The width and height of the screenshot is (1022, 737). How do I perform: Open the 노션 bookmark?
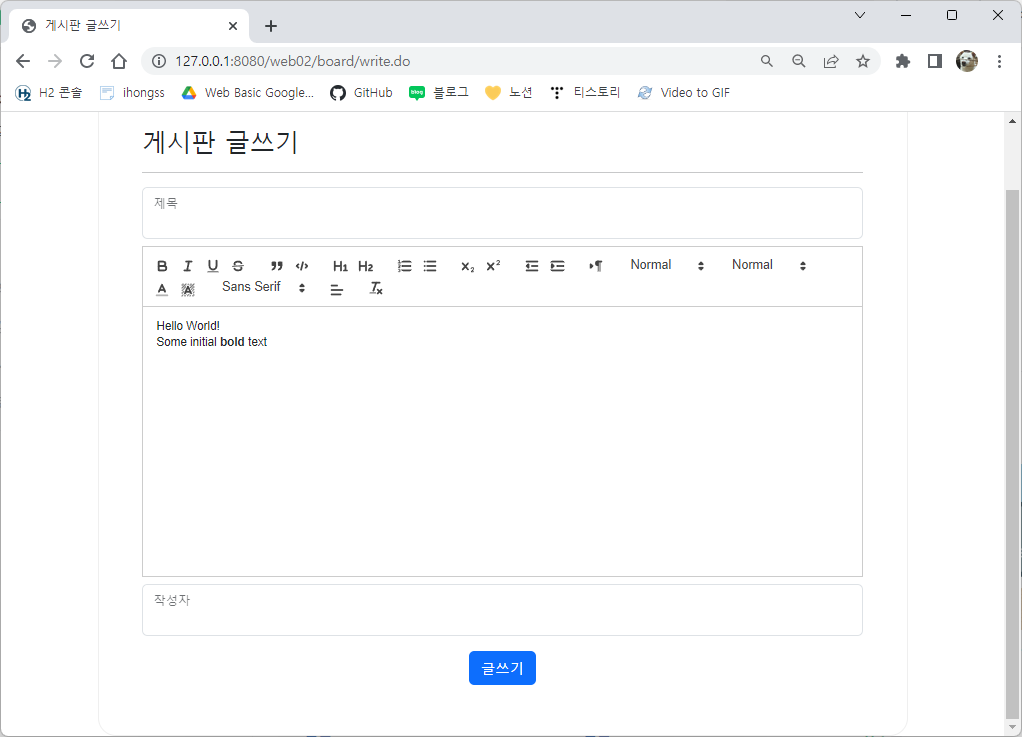(x=509, y=93)
